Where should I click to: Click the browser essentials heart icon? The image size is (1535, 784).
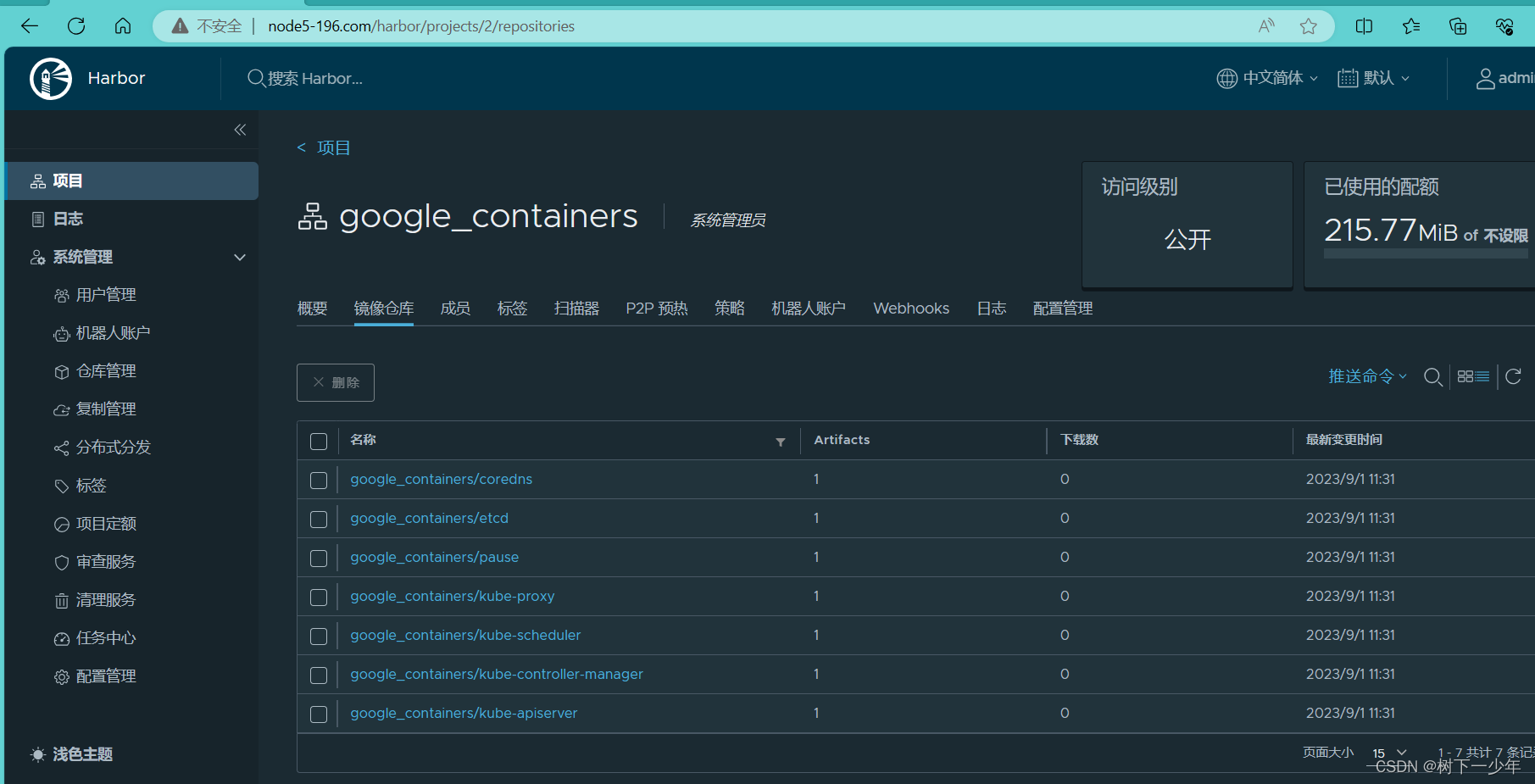[1504, 26]
